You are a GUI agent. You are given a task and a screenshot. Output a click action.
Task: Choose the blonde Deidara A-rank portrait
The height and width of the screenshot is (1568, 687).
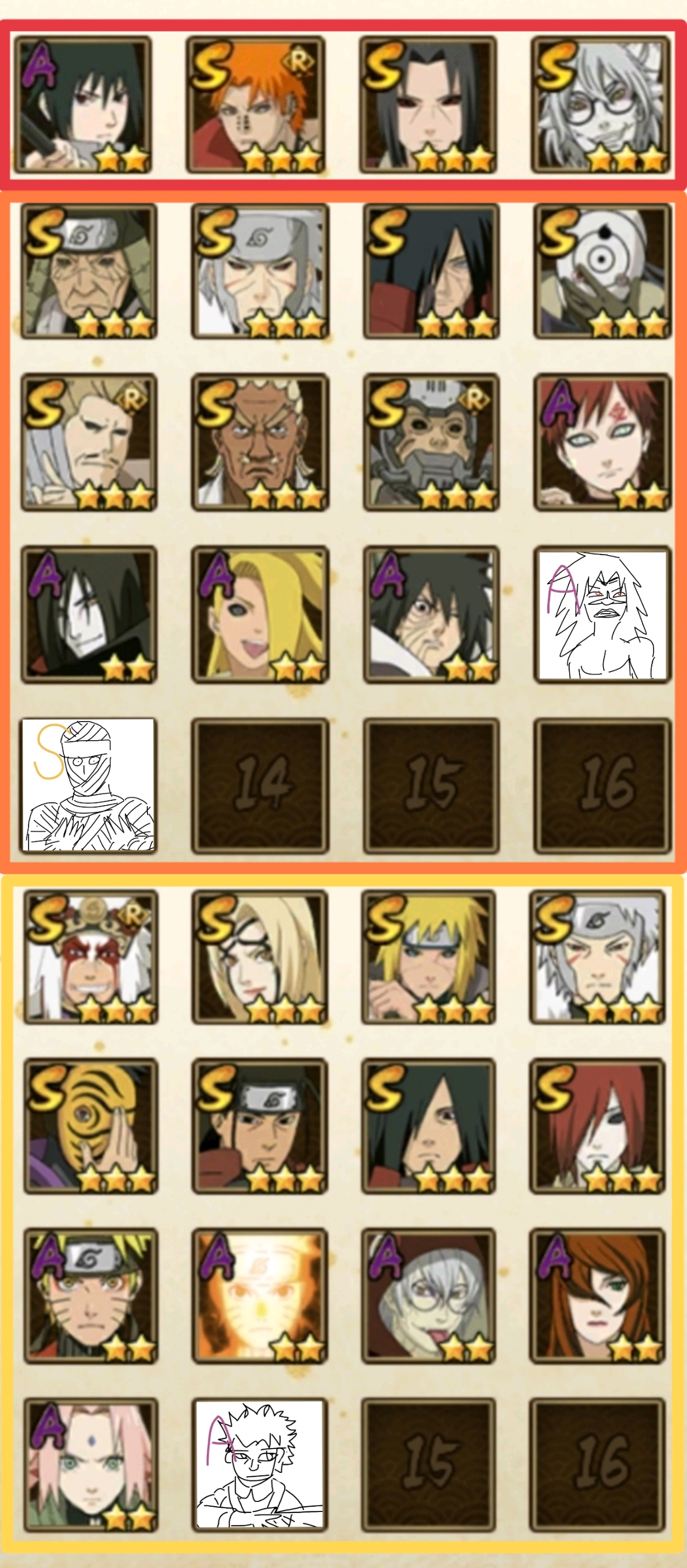[260, 614]
